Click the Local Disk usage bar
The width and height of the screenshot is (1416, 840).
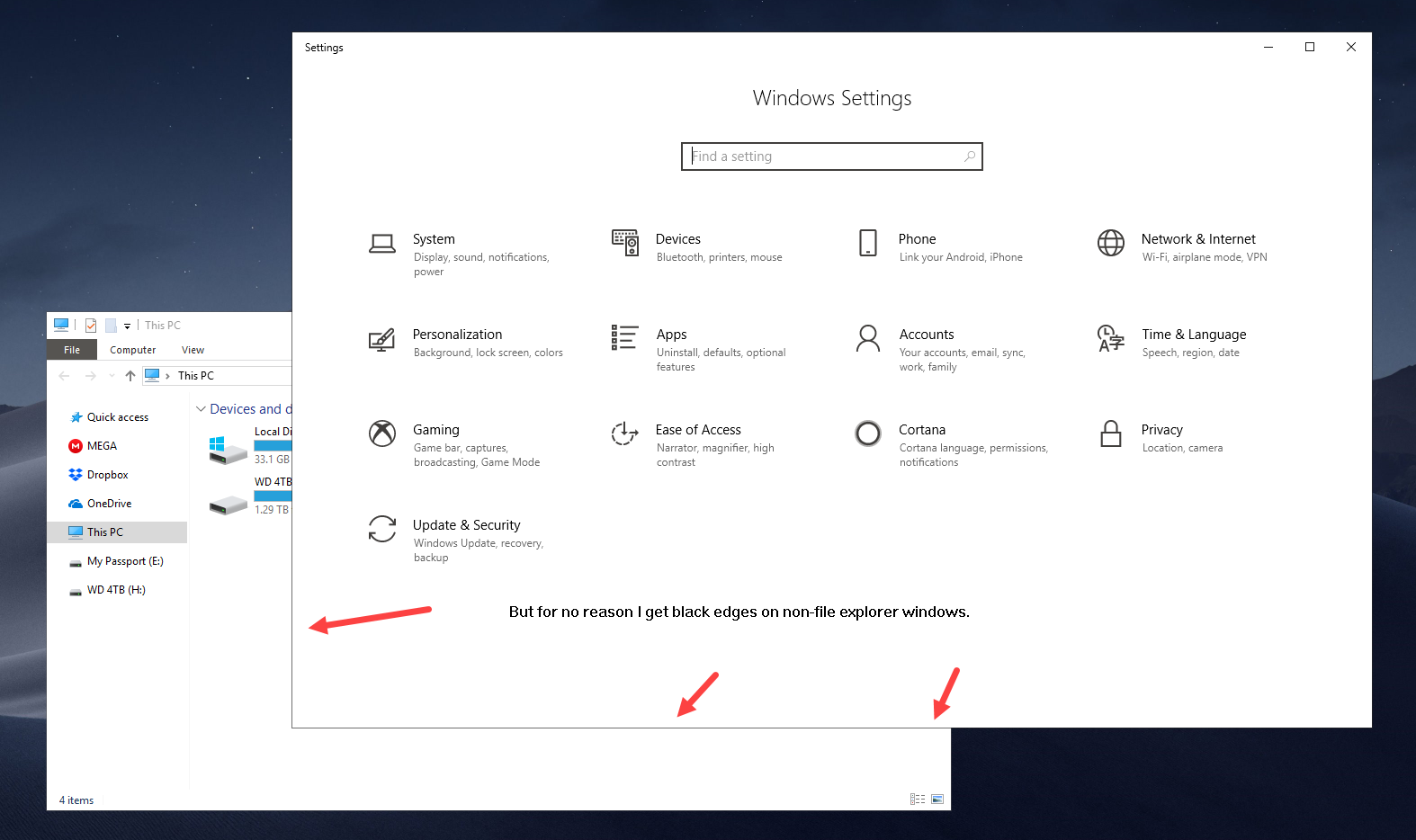273,446
